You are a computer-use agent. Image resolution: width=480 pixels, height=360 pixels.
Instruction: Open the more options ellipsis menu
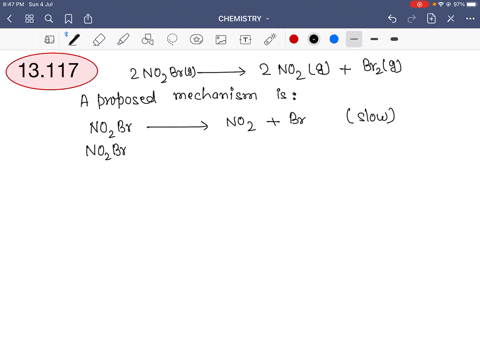pyautogui.click(x=470, y=19)
